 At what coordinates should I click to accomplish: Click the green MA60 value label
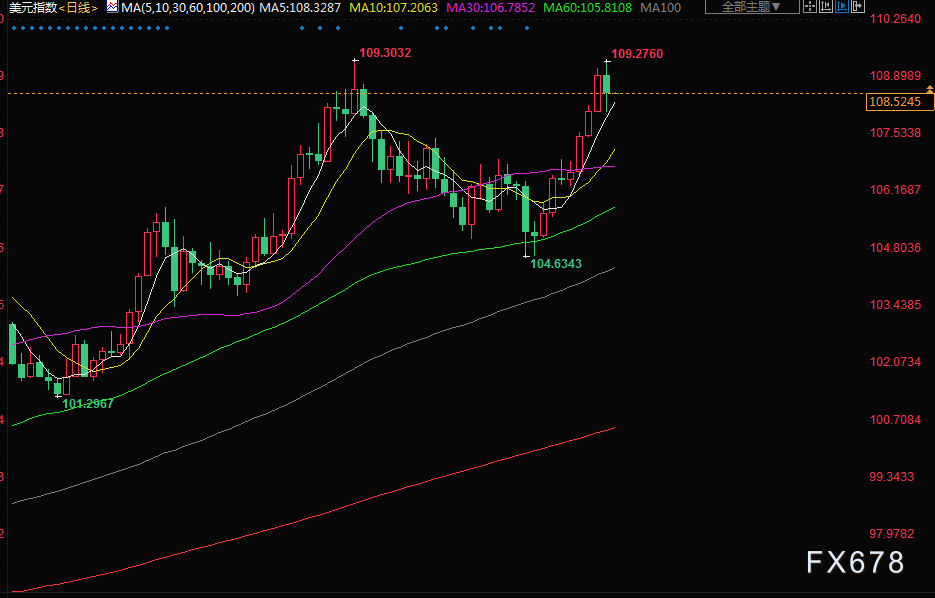coord(590,7)
